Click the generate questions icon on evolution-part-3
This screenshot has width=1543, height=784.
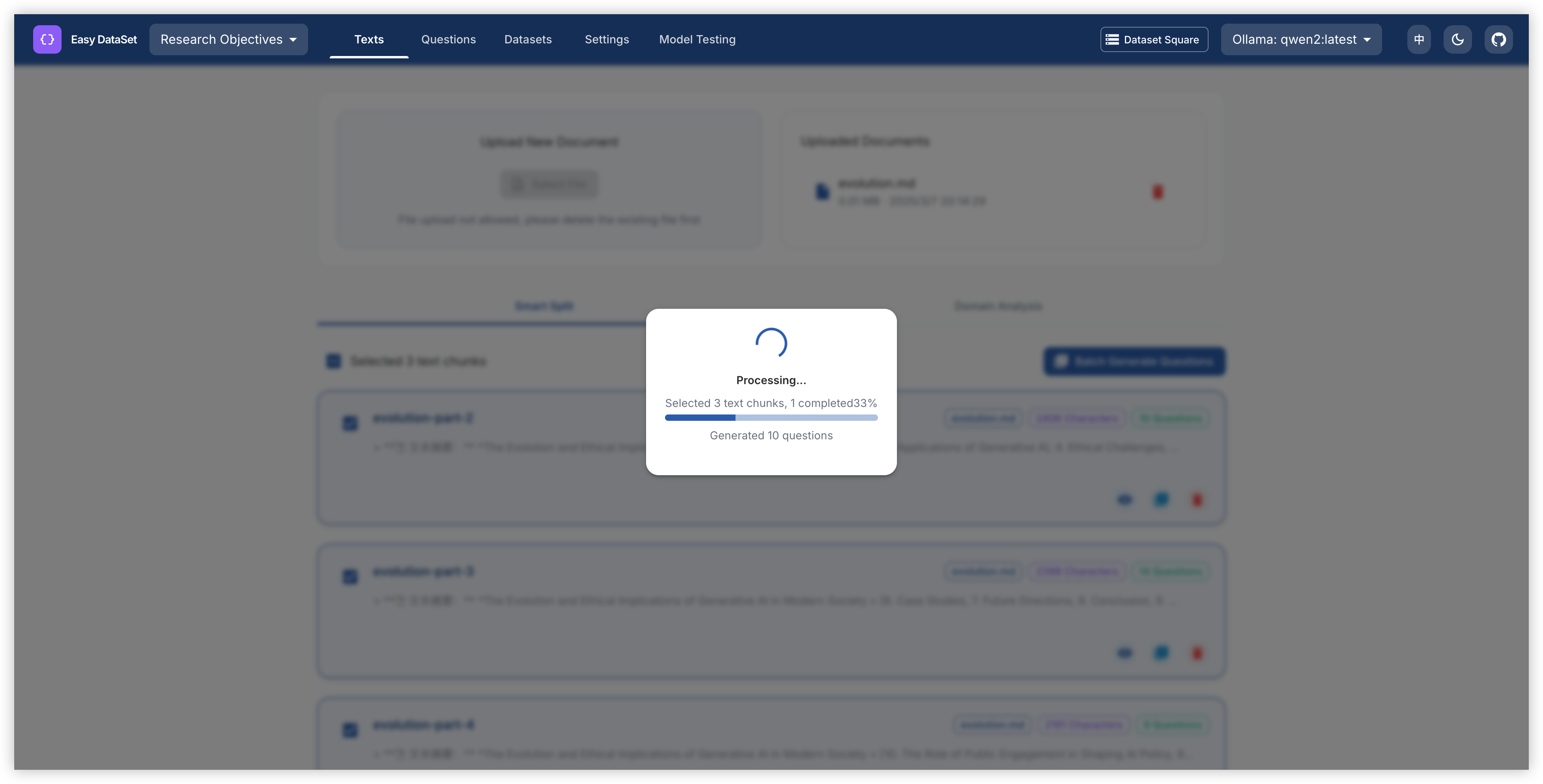click(x=1161, y=653)
